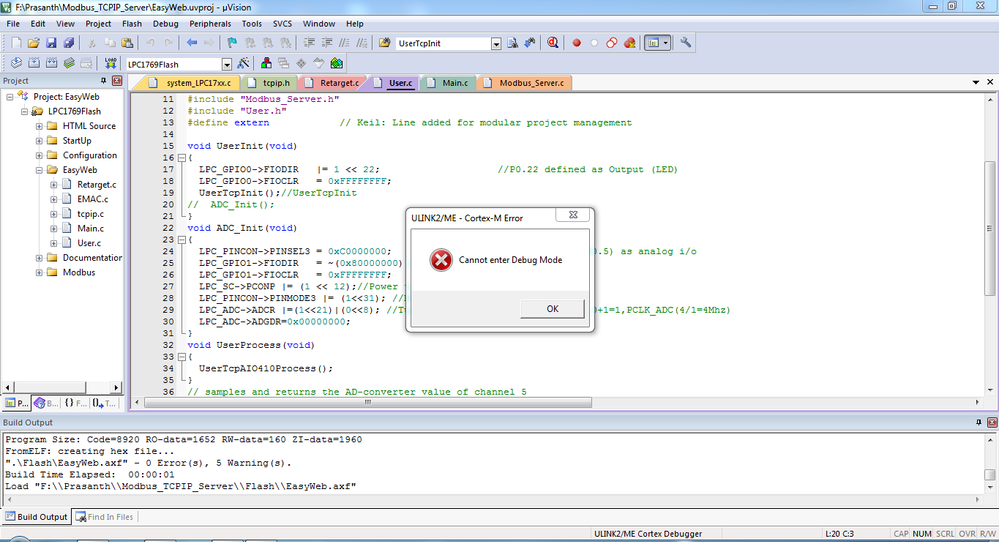Image resolution: width=999 pixels, height=542 pixels.
Task: Open Options for Target wand icon
Action: click(x=243, y=63)
